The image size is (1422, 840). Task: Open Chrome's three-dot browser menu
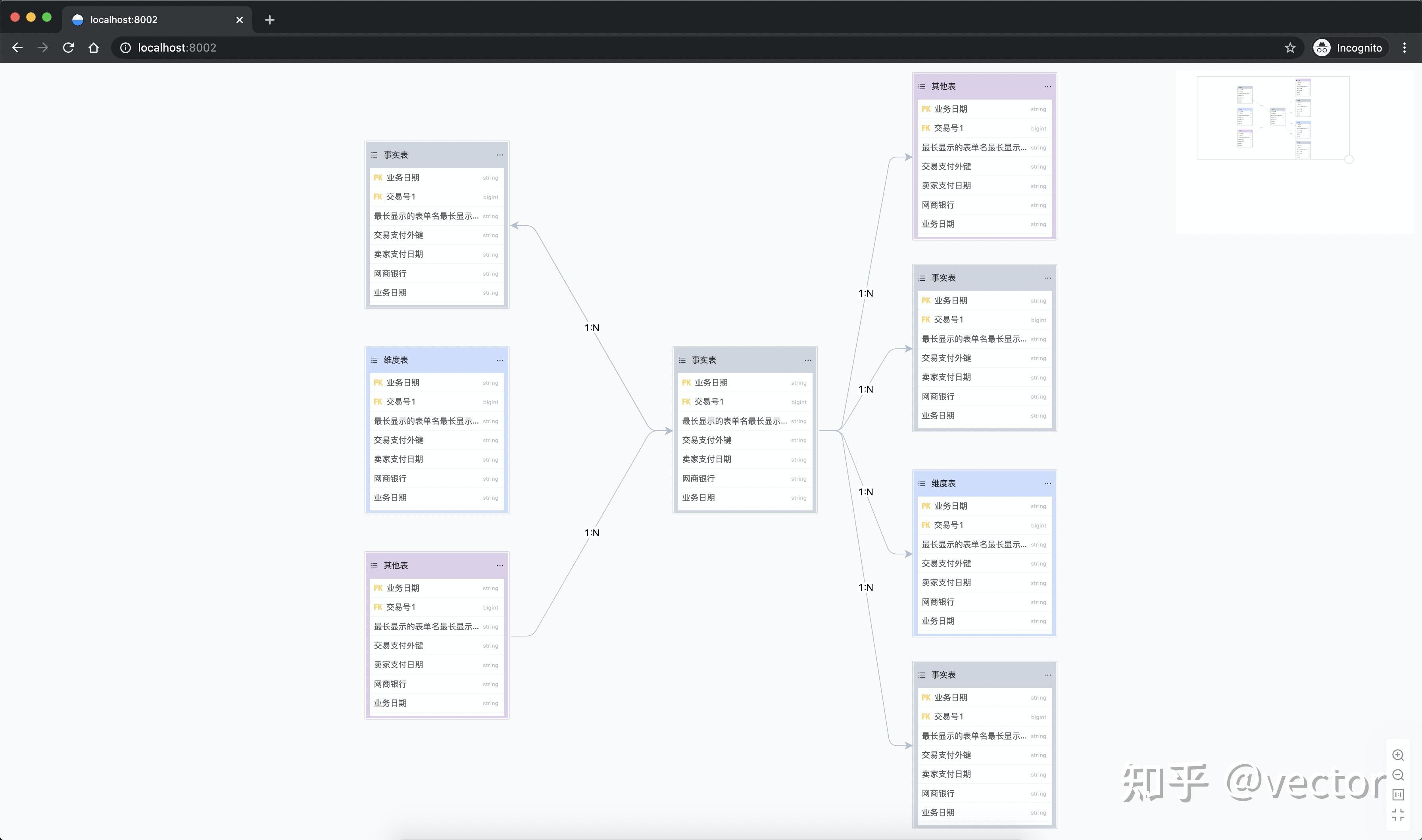(1404, 48)
